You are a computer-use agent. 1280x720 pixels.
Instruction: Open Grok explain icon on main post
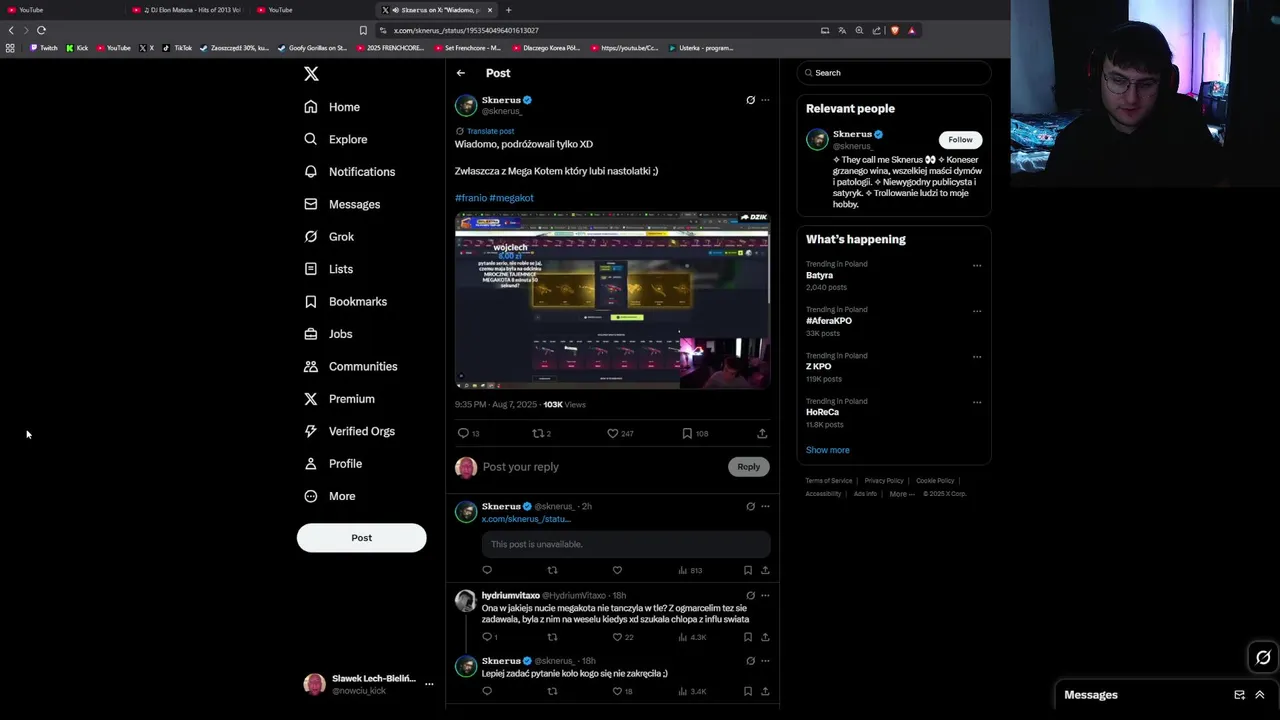[x=750, y=100]
